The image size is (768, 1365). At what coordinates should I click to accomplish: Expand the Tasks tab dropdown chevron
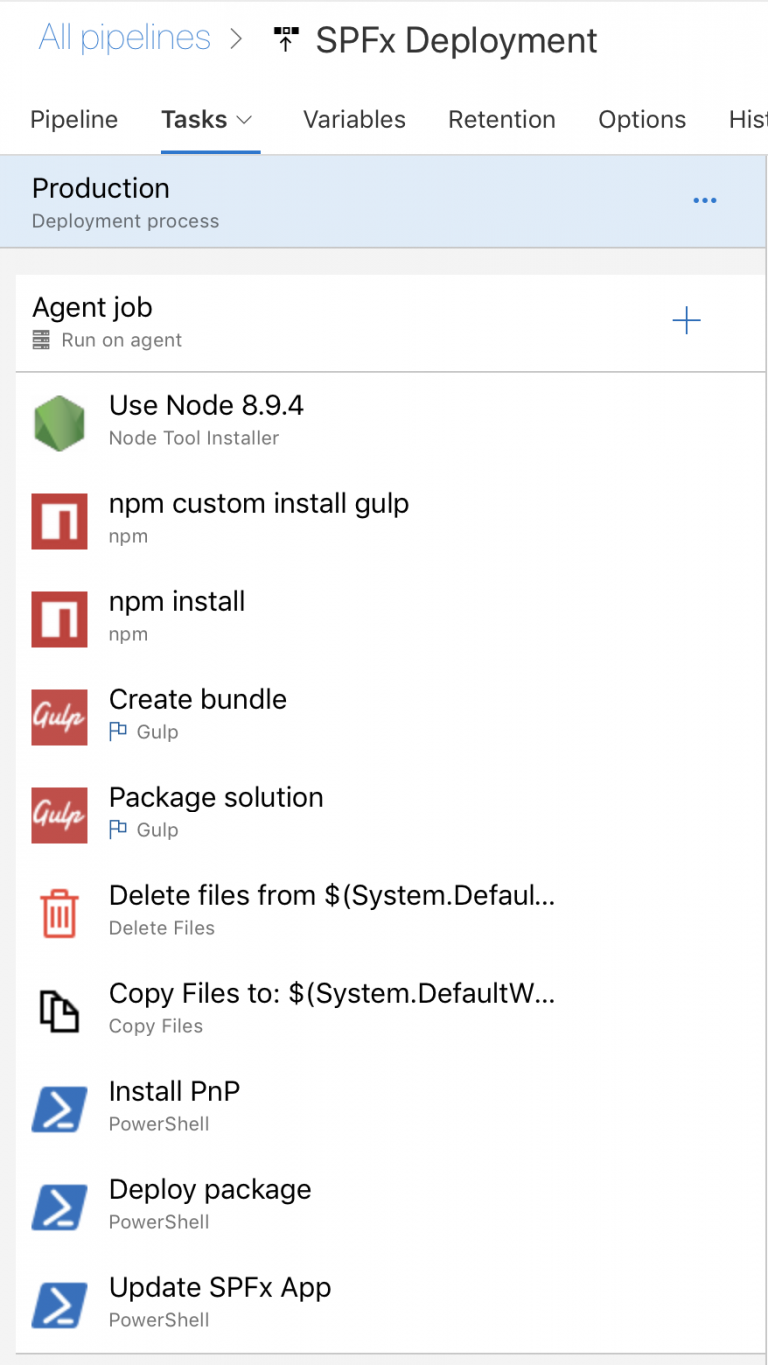tap(244, 120)
